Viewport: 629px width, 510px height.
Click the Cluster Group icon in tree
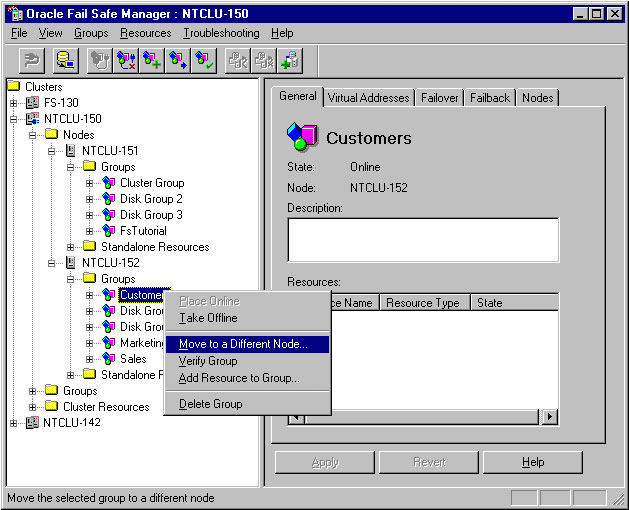[109, 183]
